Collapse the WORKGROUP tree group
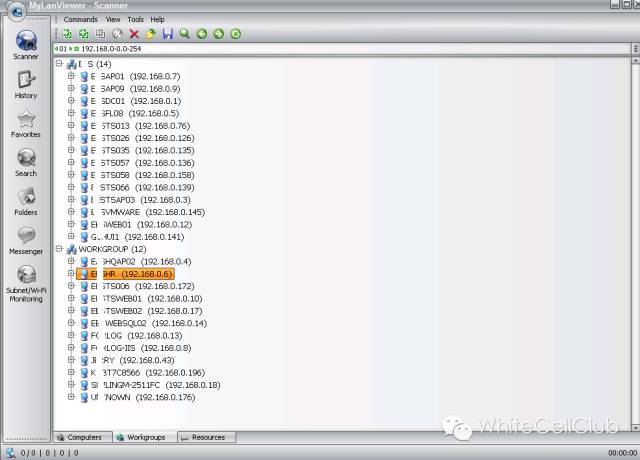The height and width of the screenshot is (460, 640). click(x=60, y=249)
